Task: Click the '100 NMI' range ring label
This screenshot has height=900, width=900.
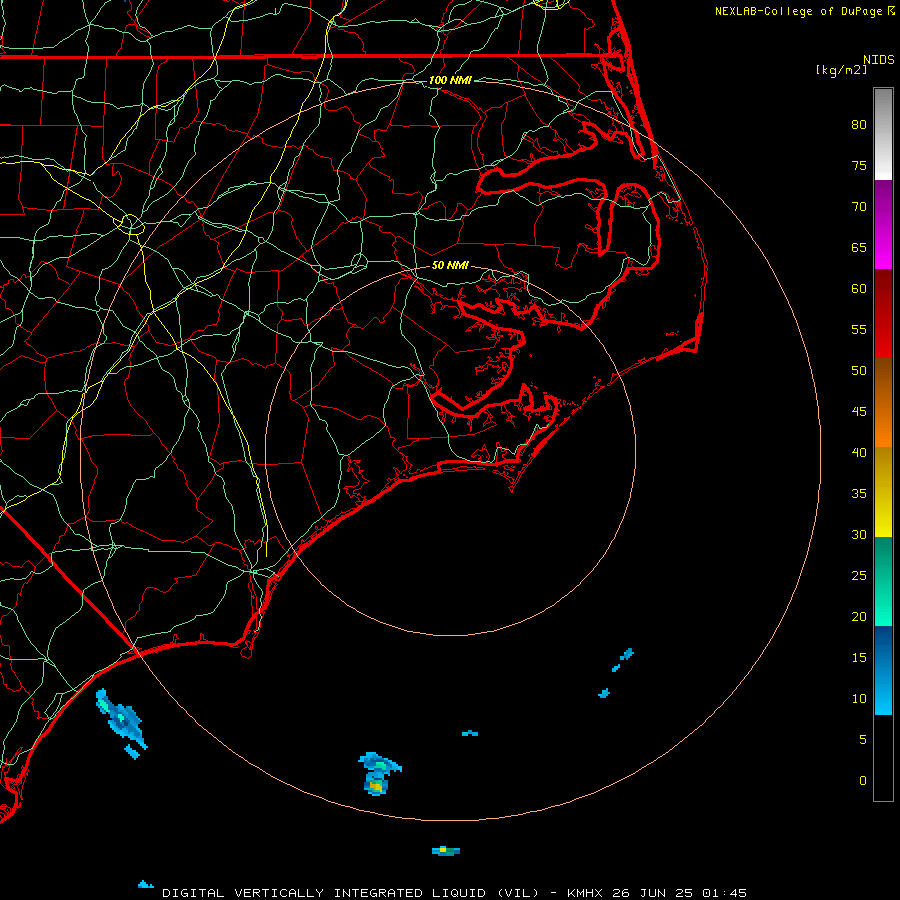Action: pyautogui.click(x=450, y=80)
